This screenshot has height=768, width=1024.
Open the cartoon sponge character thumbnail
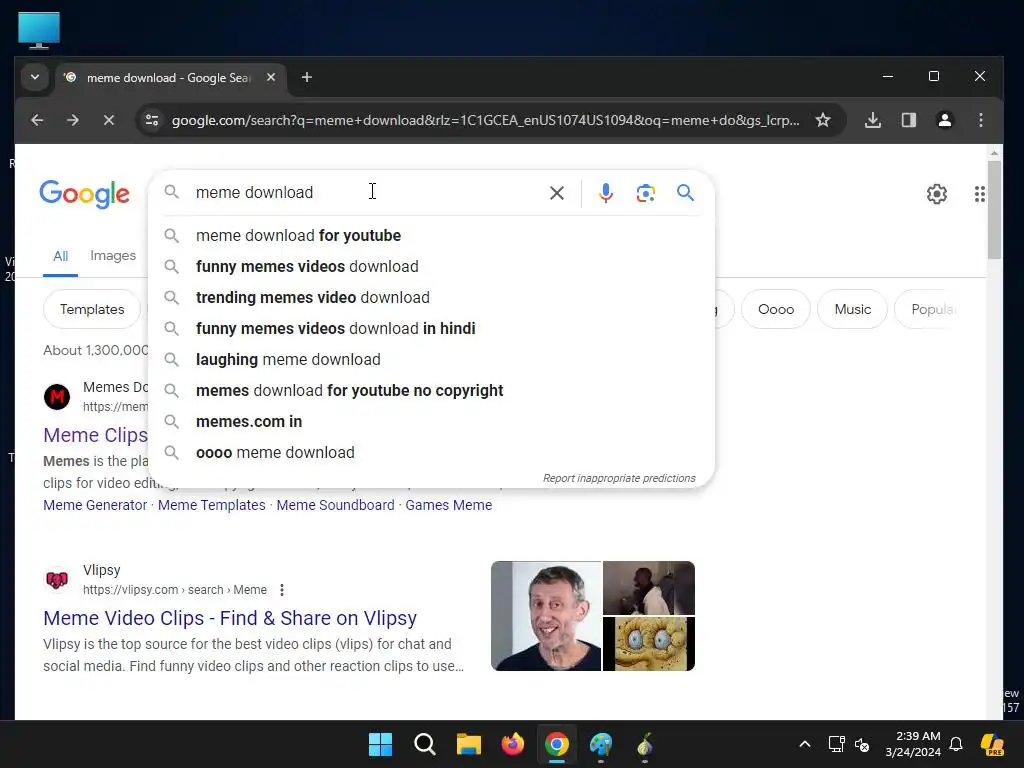(648, 644)
